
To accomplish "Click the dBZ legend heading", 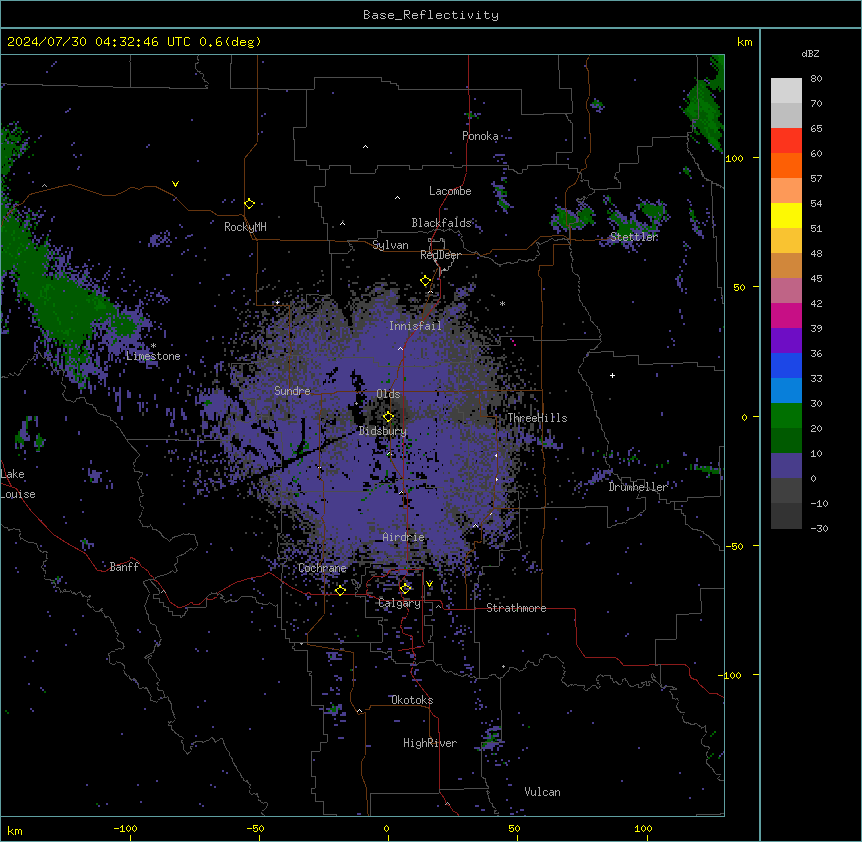I will (x=810, y=53).
